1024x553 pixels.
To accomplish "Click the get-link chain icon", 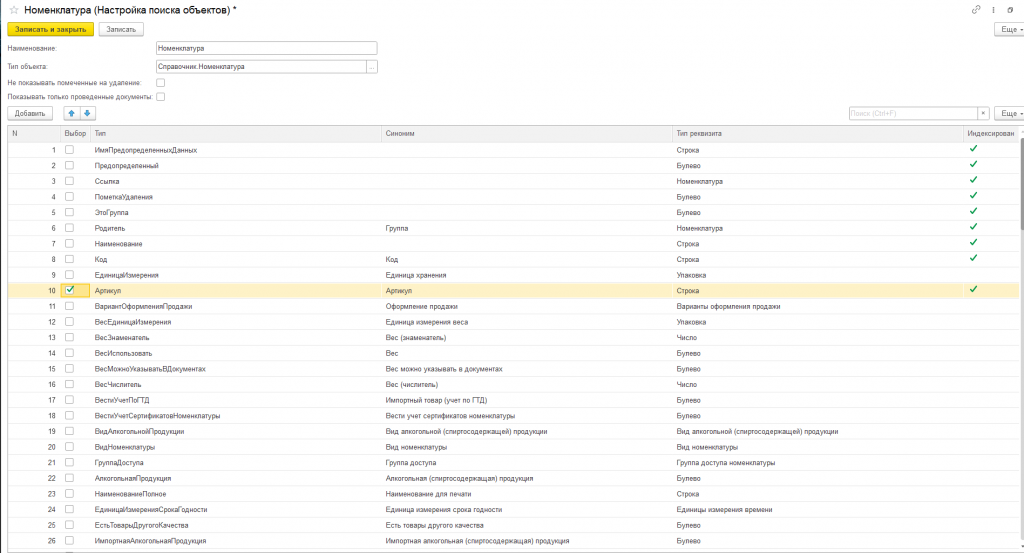I will (976, 9).
